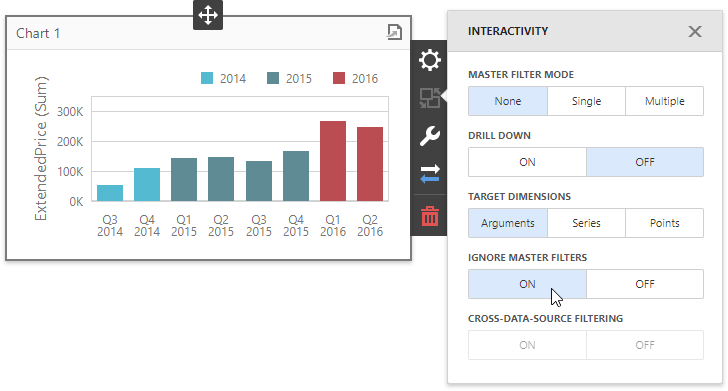
Task: Select Points as target dimension
Action: point(664,223)
